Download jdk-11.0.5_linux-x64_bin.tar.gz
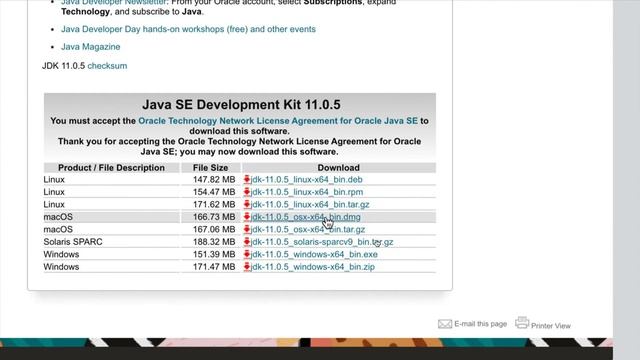 tap(310, 204)
